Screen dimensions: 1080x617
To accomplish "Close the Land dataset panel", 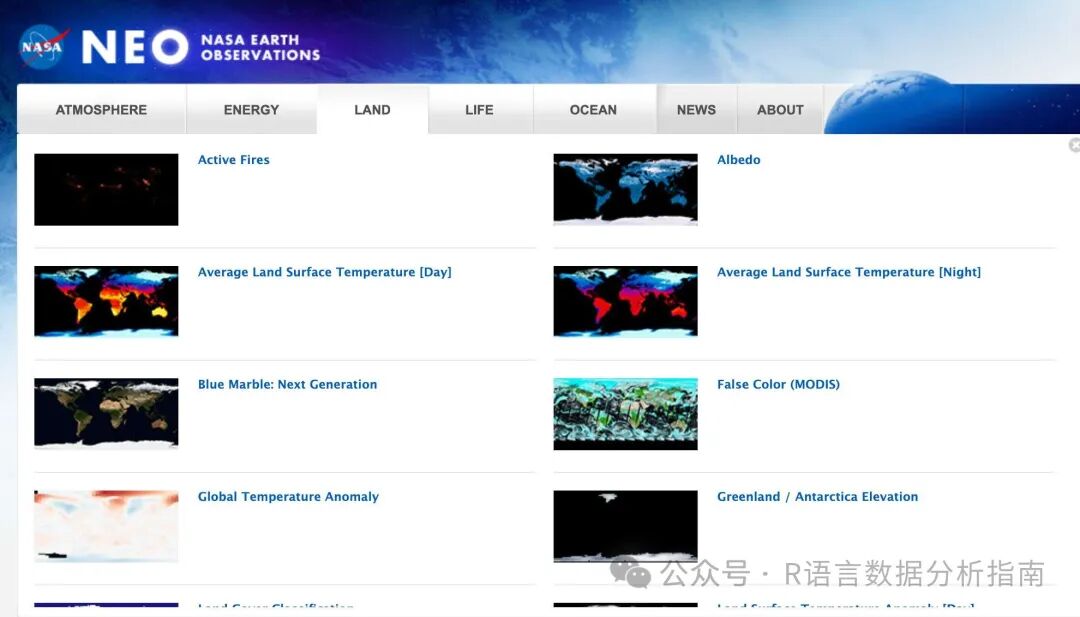I will coord(1074,145).
